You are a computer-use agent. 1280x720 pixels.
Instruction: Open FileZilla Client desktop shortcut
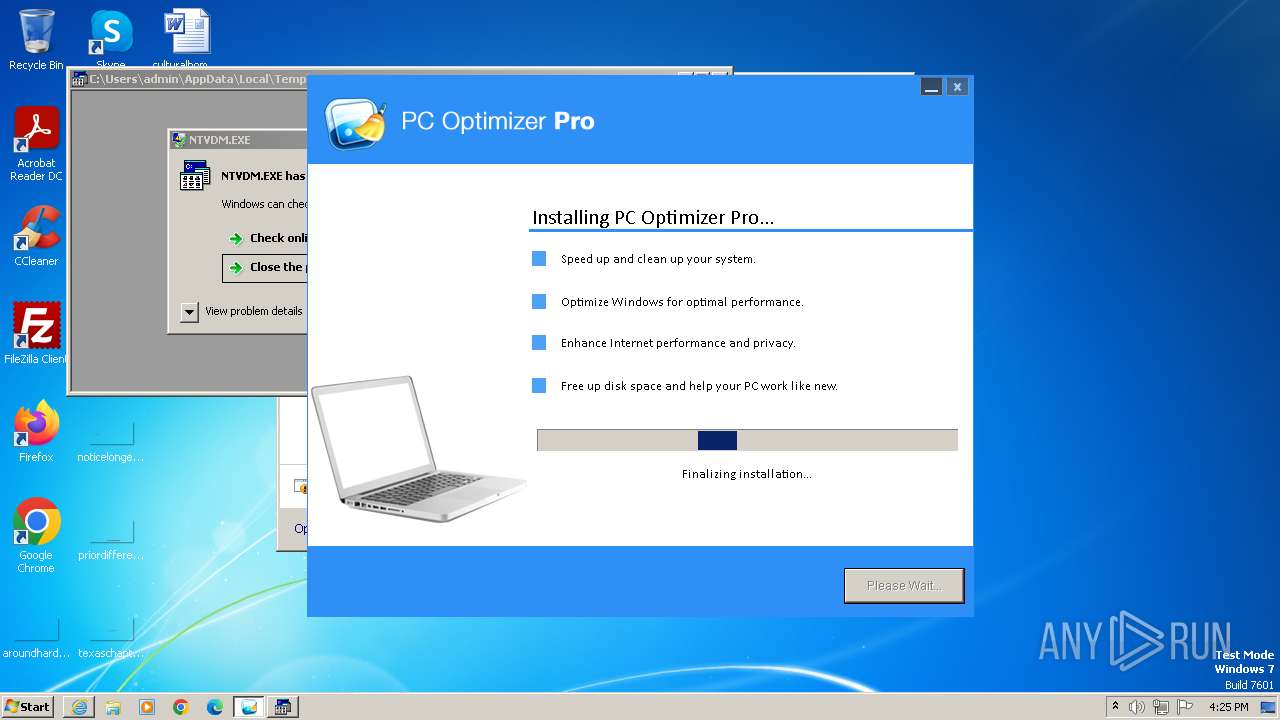point(36,333)
